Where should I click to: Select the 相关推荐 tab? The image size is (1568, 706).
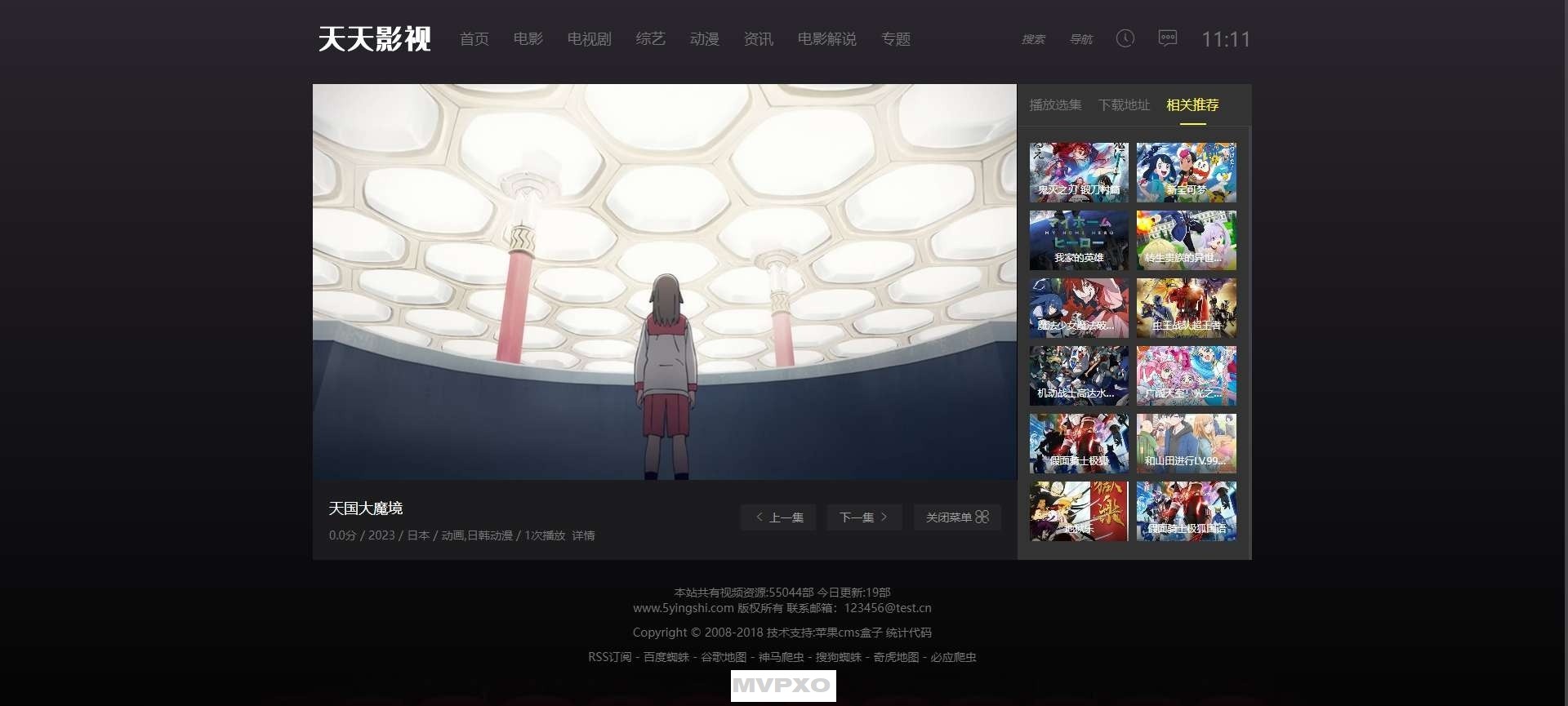point(1192,105)
